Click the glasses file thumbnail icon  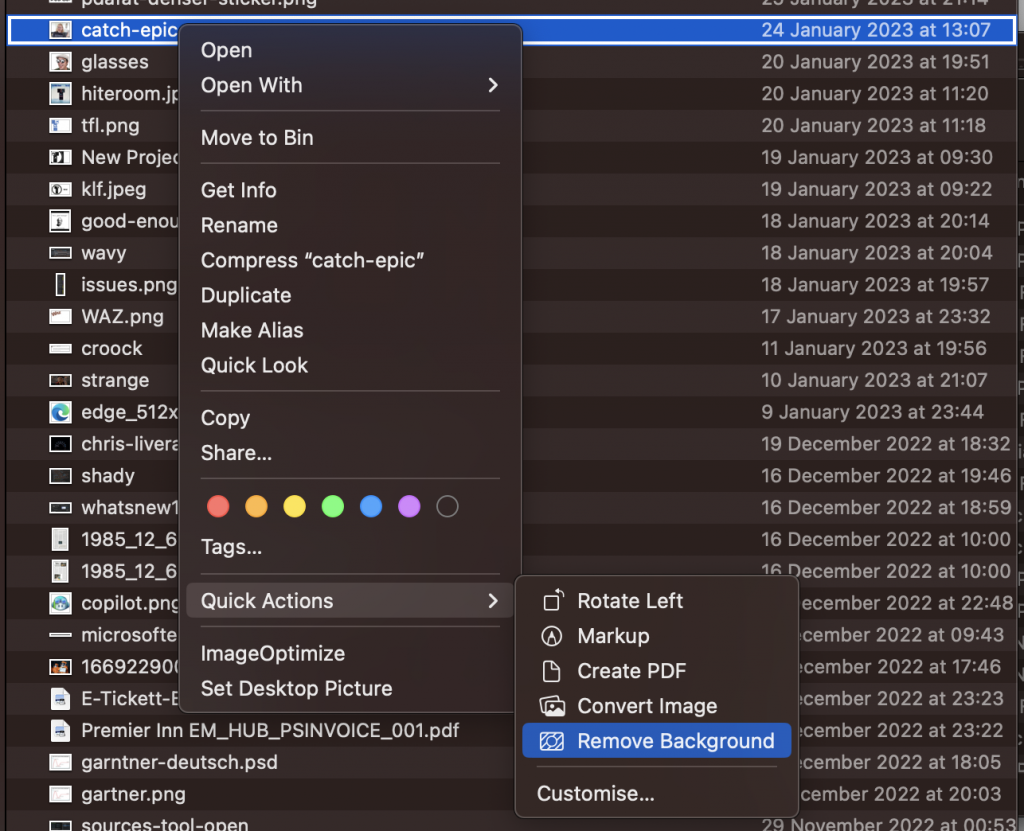(61, 62)
